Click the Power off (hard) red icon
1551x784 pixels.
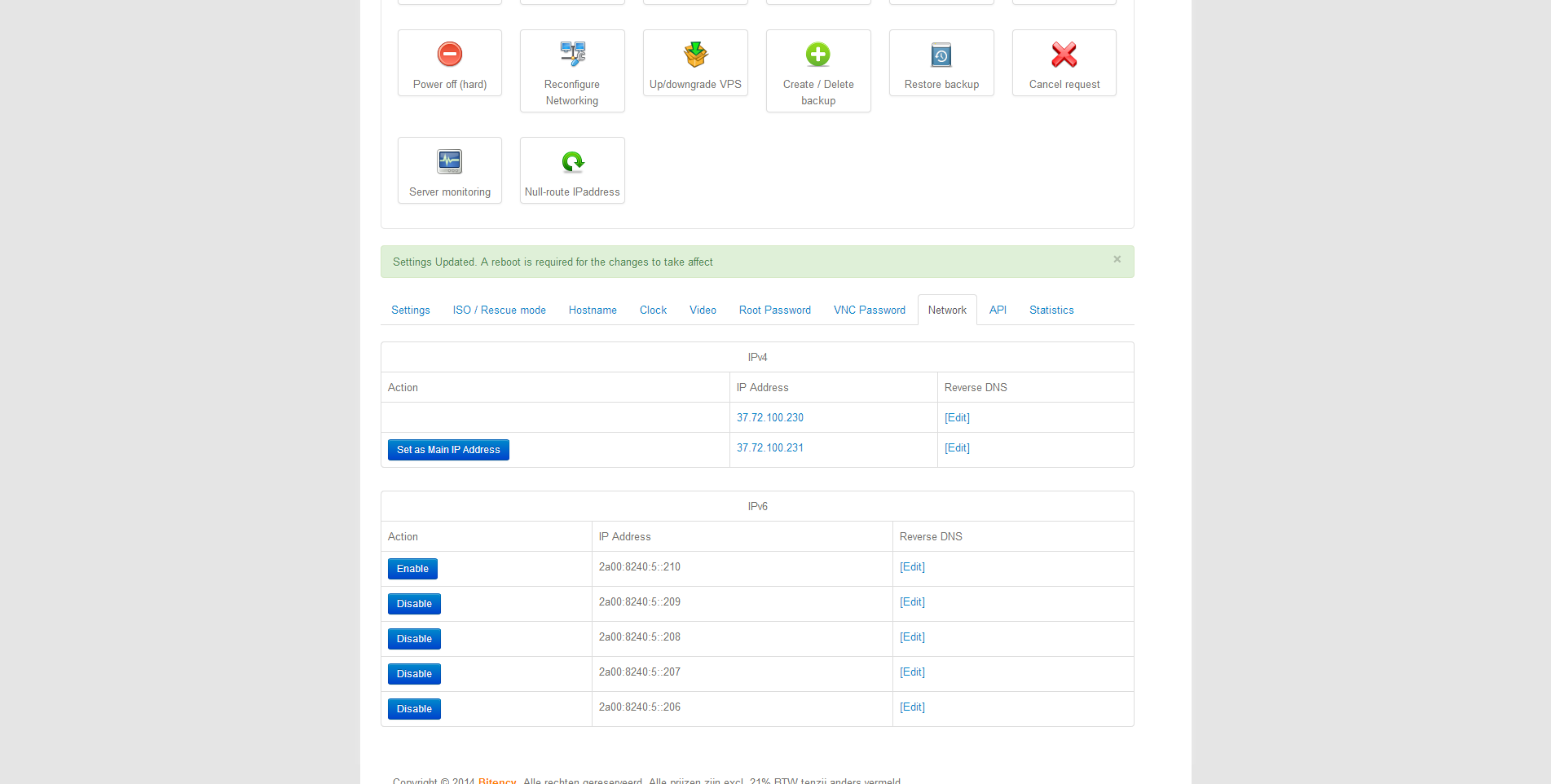450,55
